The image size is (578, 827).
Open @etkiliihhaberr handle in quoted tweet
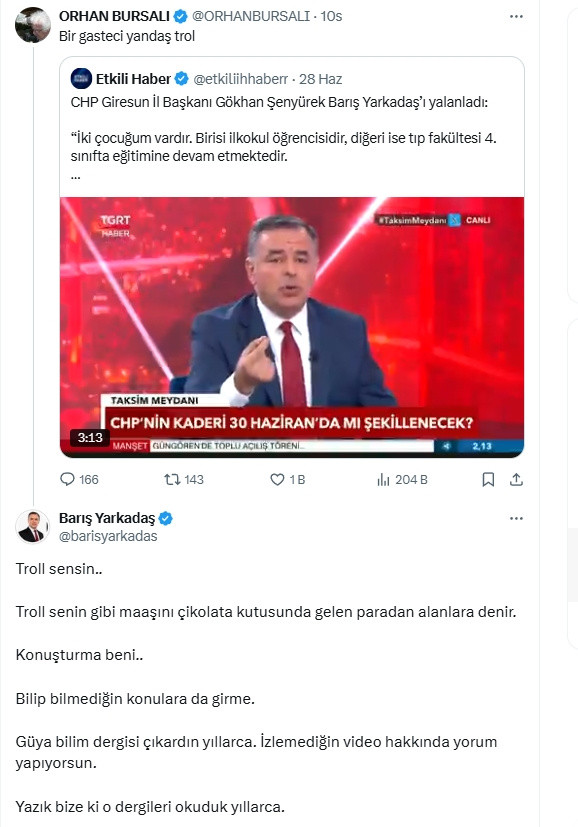click(x=240, y=79)
